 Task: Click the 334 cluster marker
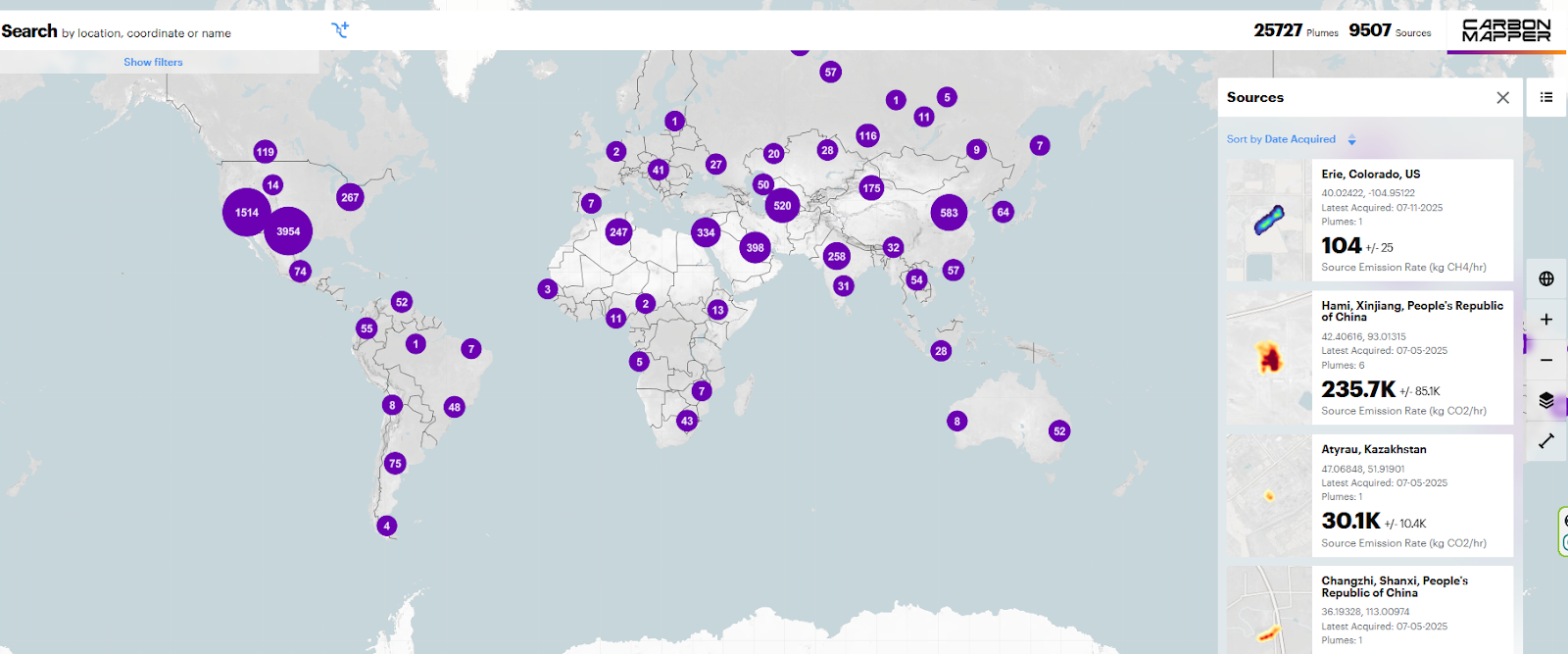[x=706, y=232]
